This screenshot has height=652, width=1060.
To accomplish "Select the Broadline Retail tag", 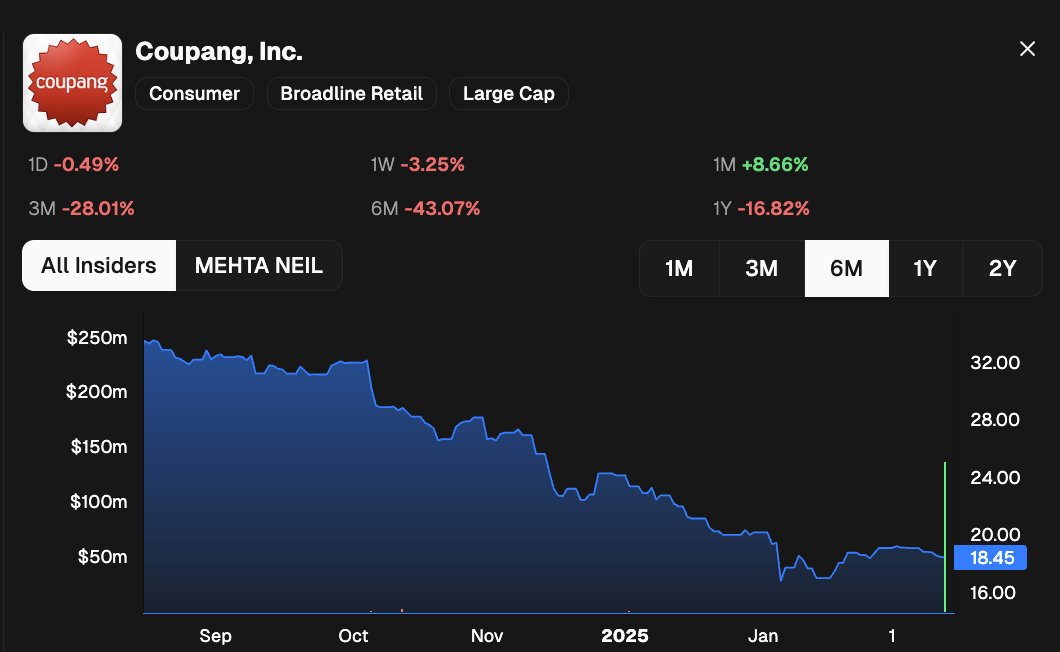I will pyautogui.click(x=352, y=93).
